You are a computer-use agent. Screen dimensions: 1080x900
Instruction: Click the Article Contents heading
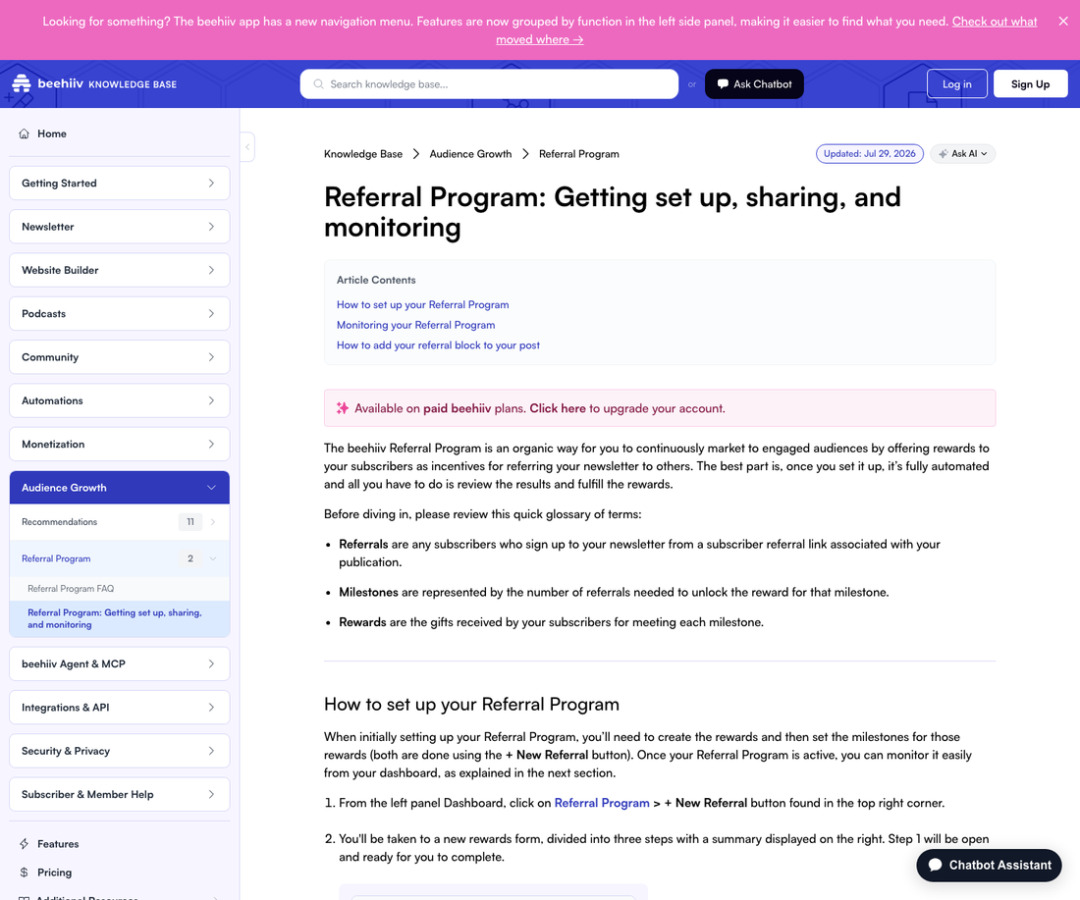pyautogui.click(x=376, y=280)
